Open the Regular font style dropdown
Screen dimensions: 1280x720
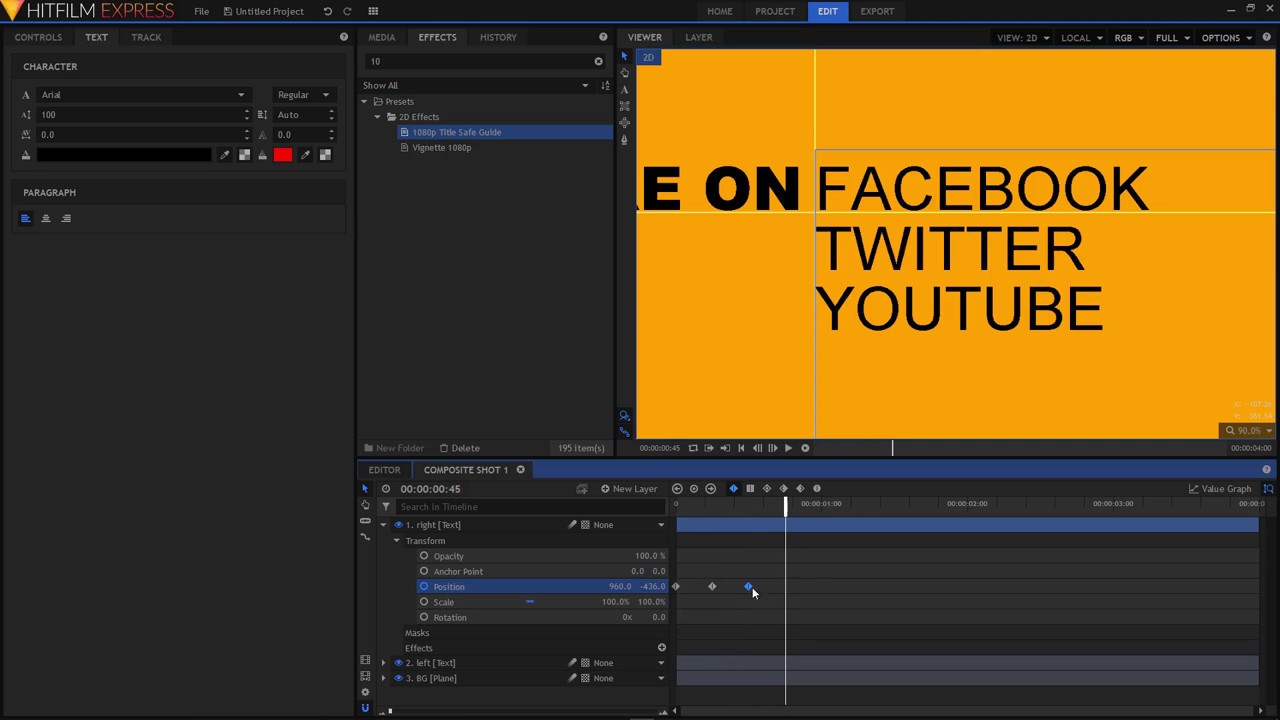pyautogui.click(x=304, y=95)
